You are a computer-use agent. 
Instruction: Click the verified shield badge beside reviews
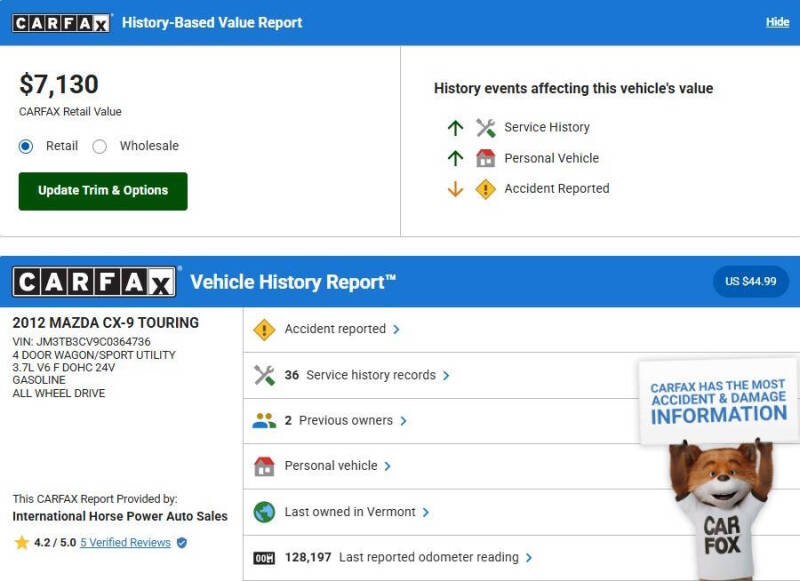(182, 543)
